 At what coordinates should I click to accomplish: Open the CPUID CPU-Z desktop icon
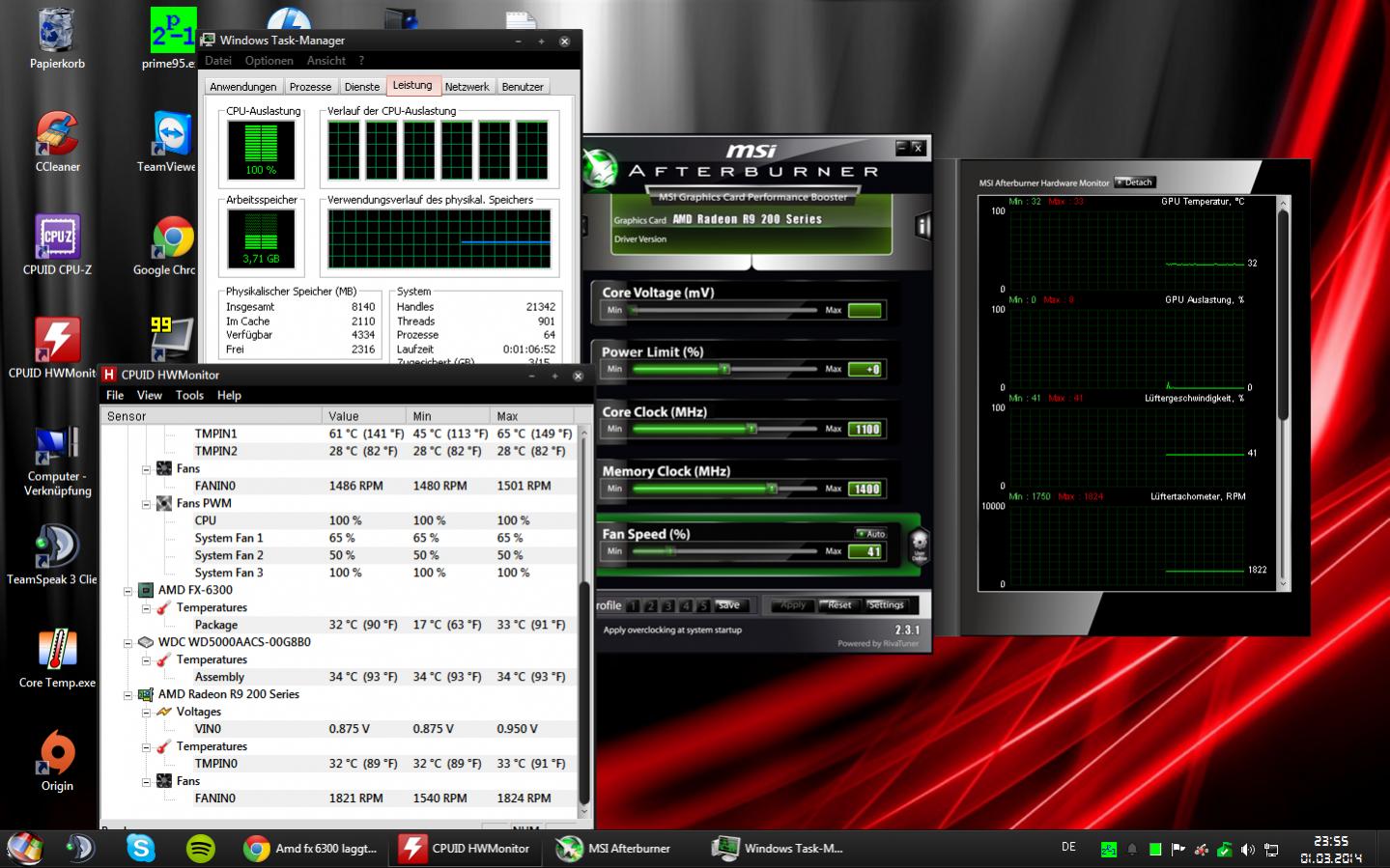pos(57,245)
